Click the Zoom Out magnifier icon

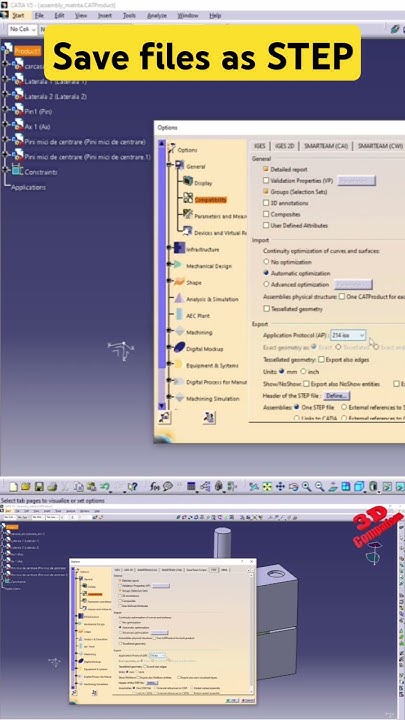coord(320,486)
